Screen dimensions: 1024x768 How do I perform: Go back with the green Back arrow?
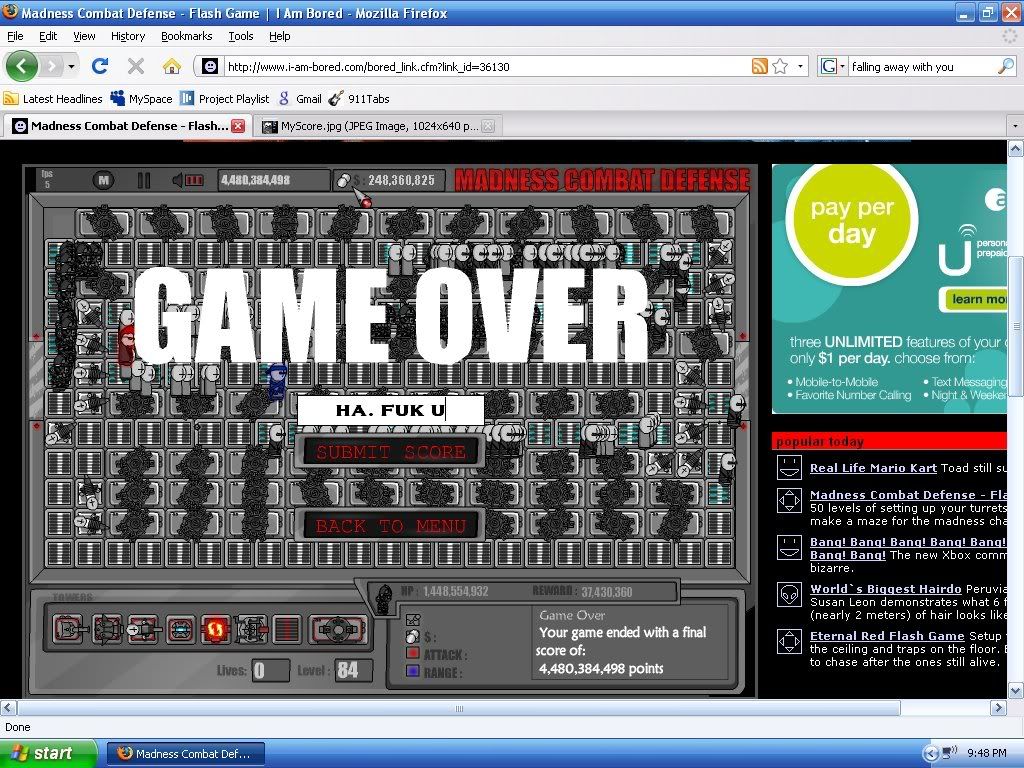[22, 66]
